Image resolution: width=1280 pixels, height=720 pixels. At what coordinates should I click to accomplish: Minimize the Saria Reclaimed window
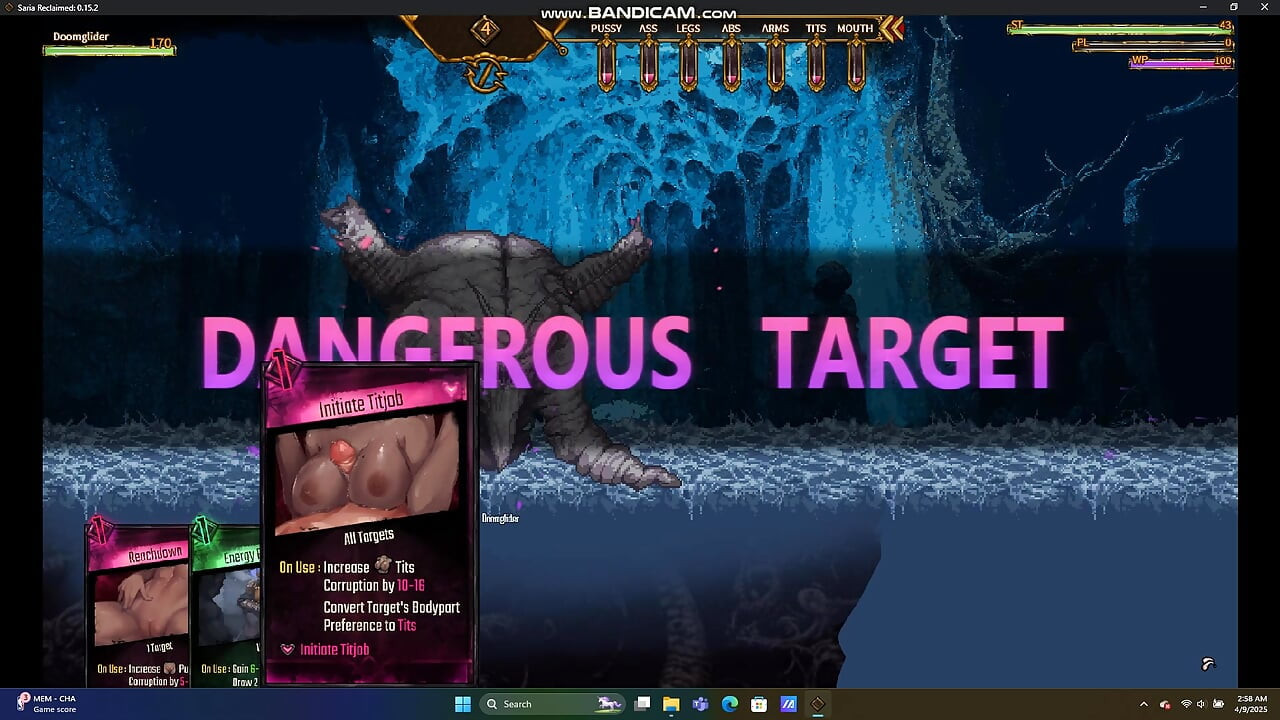(x=1204, y=7)
